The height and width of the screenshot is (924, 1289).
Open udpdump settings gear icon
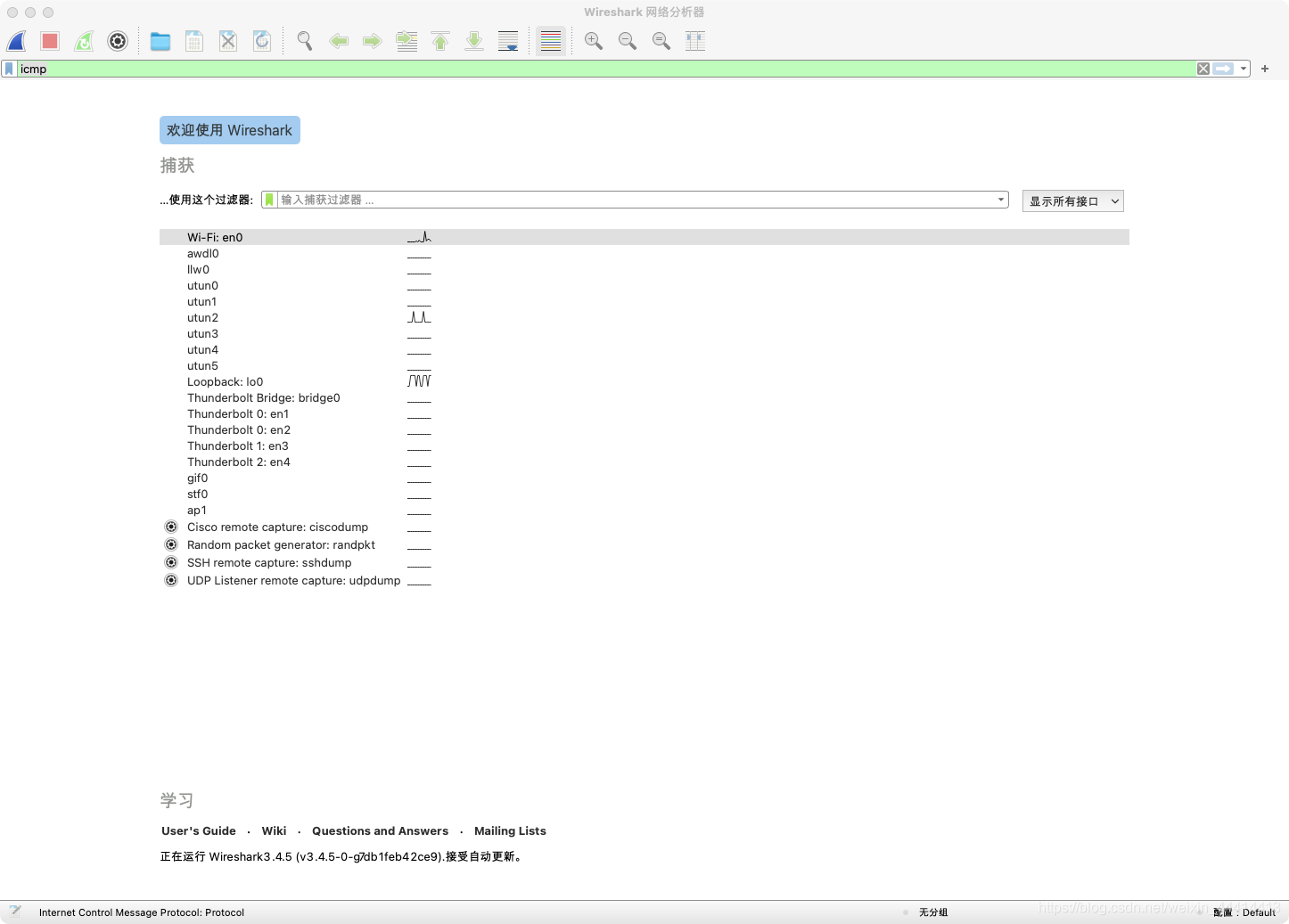point(171,580)
